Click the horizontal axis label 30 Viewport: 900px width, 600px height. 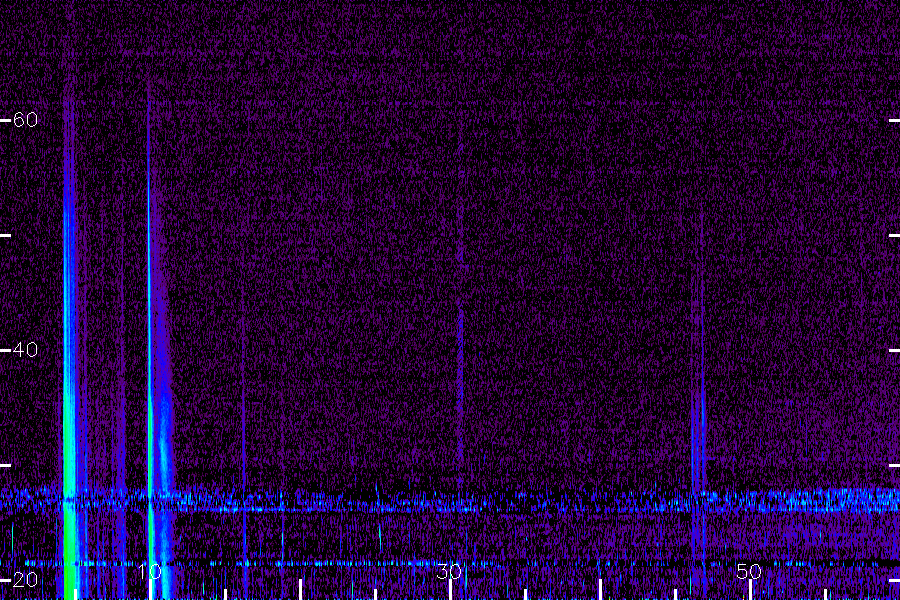click(x=449, y=571)
